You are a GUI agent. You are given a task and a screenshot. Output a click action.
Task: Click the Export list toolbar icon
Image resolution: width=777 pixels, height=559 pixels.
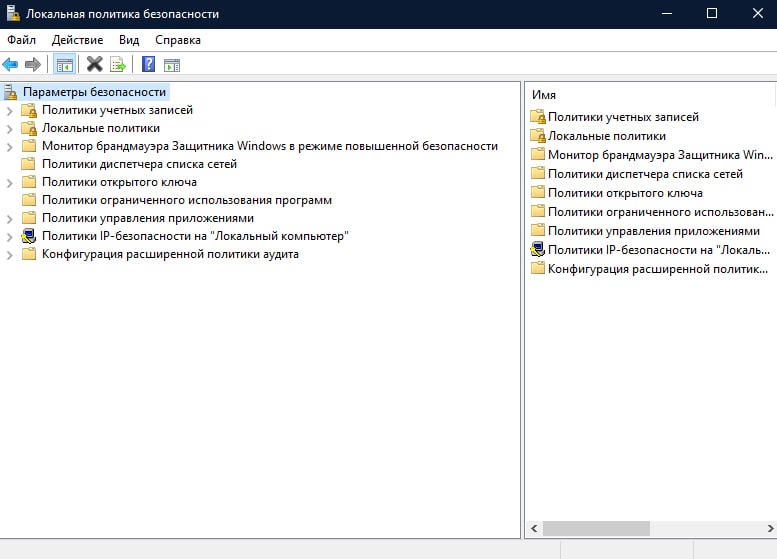(118, 64)
